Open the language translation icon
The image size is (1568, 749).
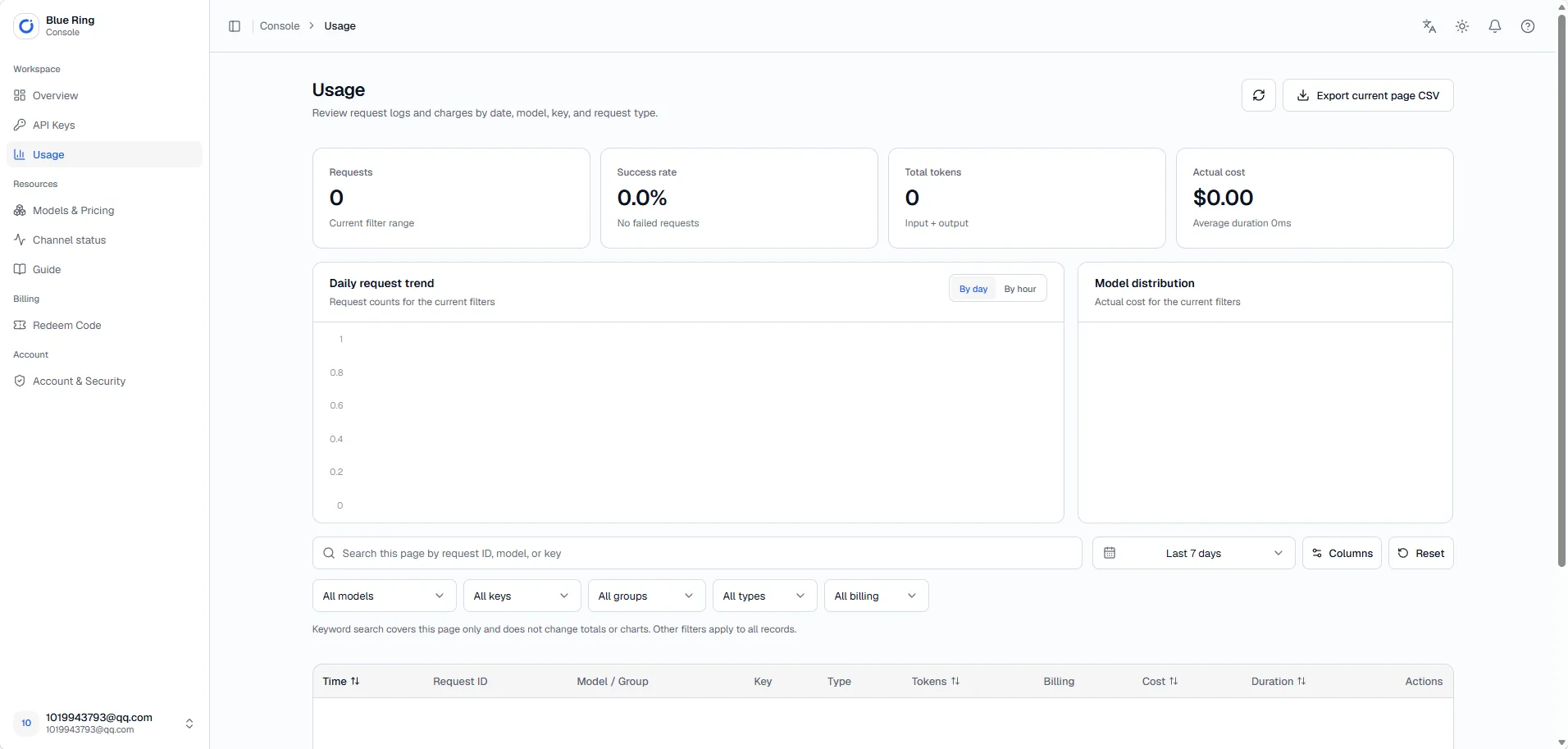1429,26
